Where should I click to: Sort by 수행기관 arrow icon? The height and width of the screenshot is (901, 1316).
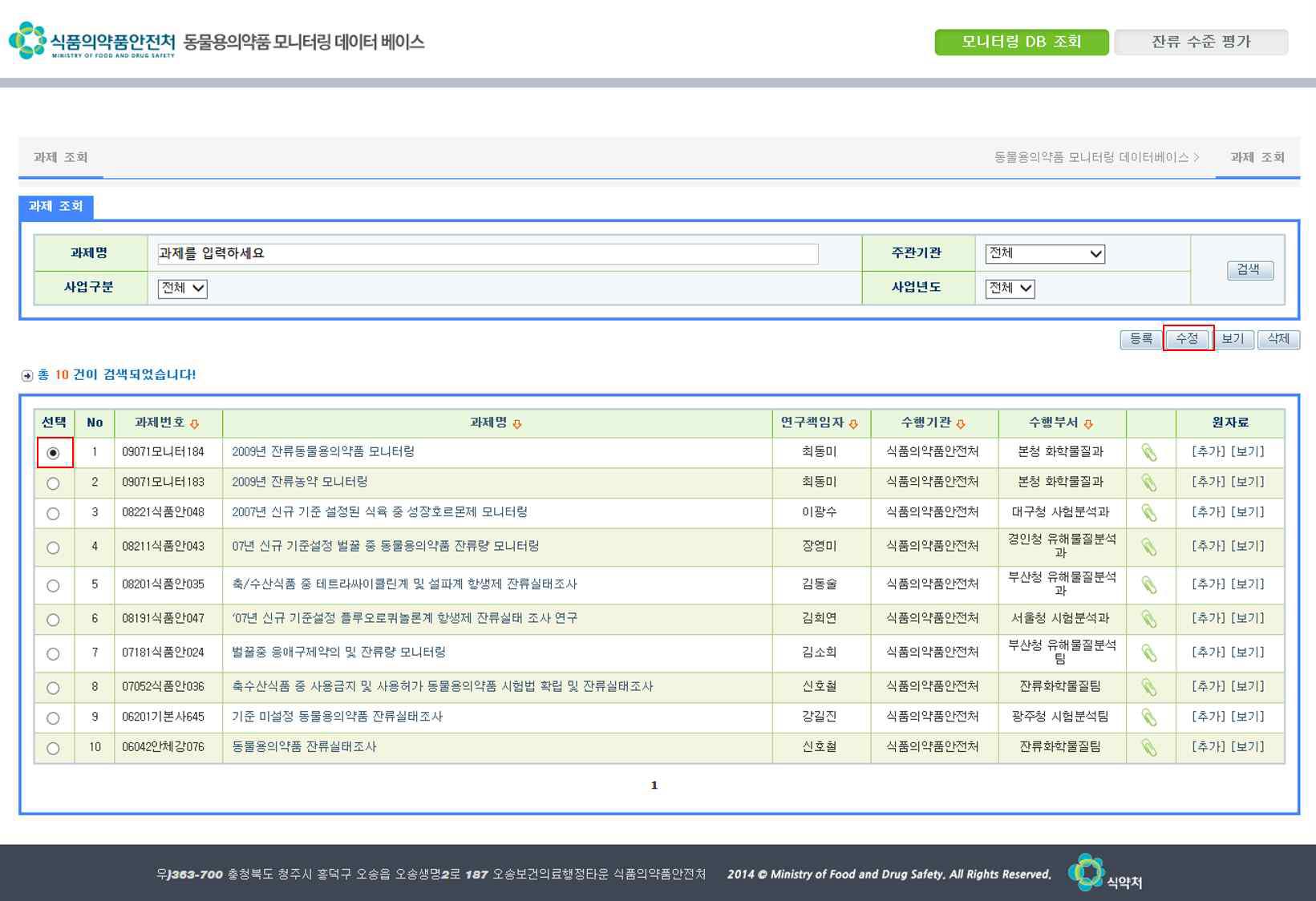[961, 424]
